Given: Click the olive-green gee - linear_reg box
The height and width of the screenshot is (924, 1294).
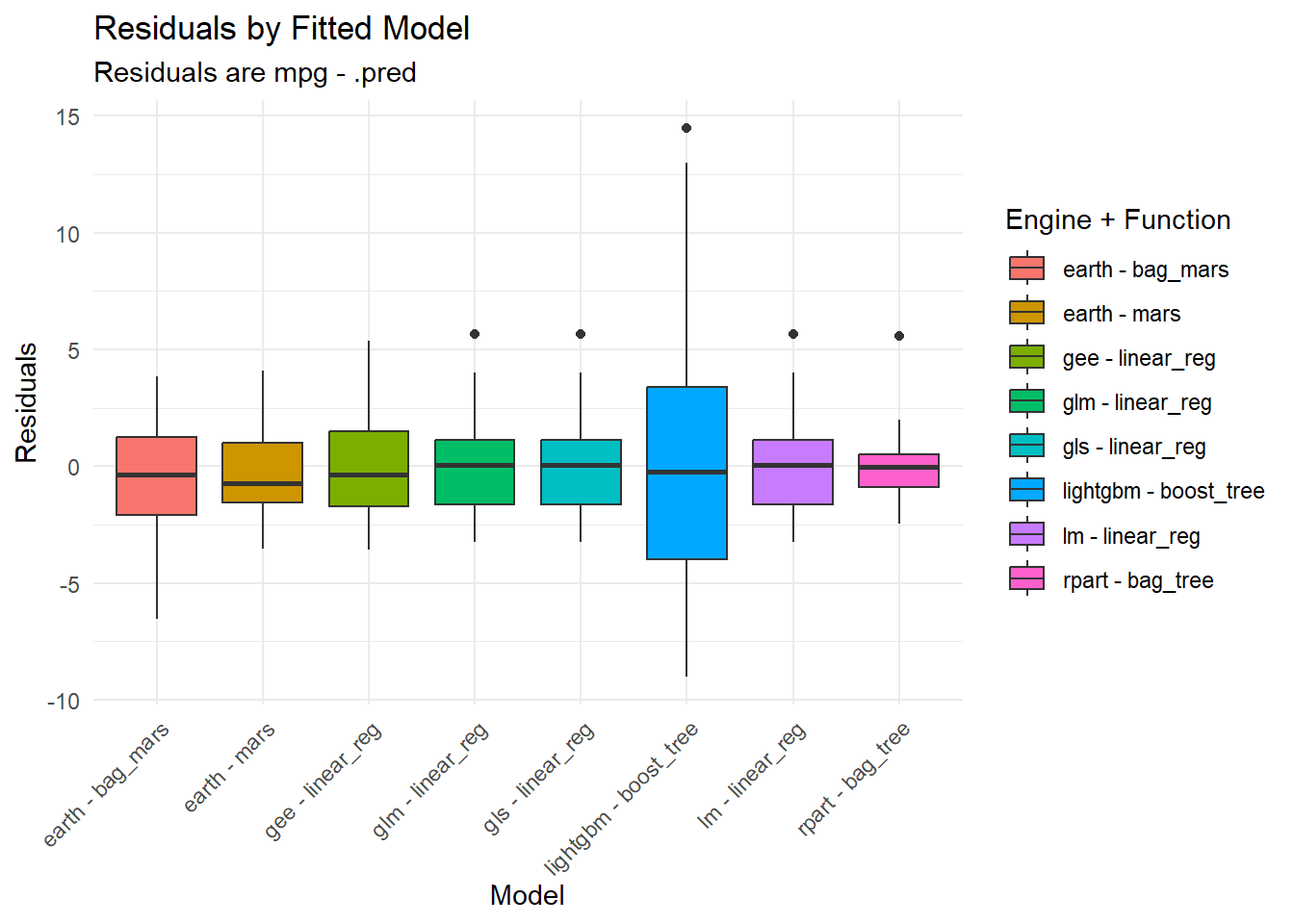Looking at the screenshot, I should click(x=369, y=452).
